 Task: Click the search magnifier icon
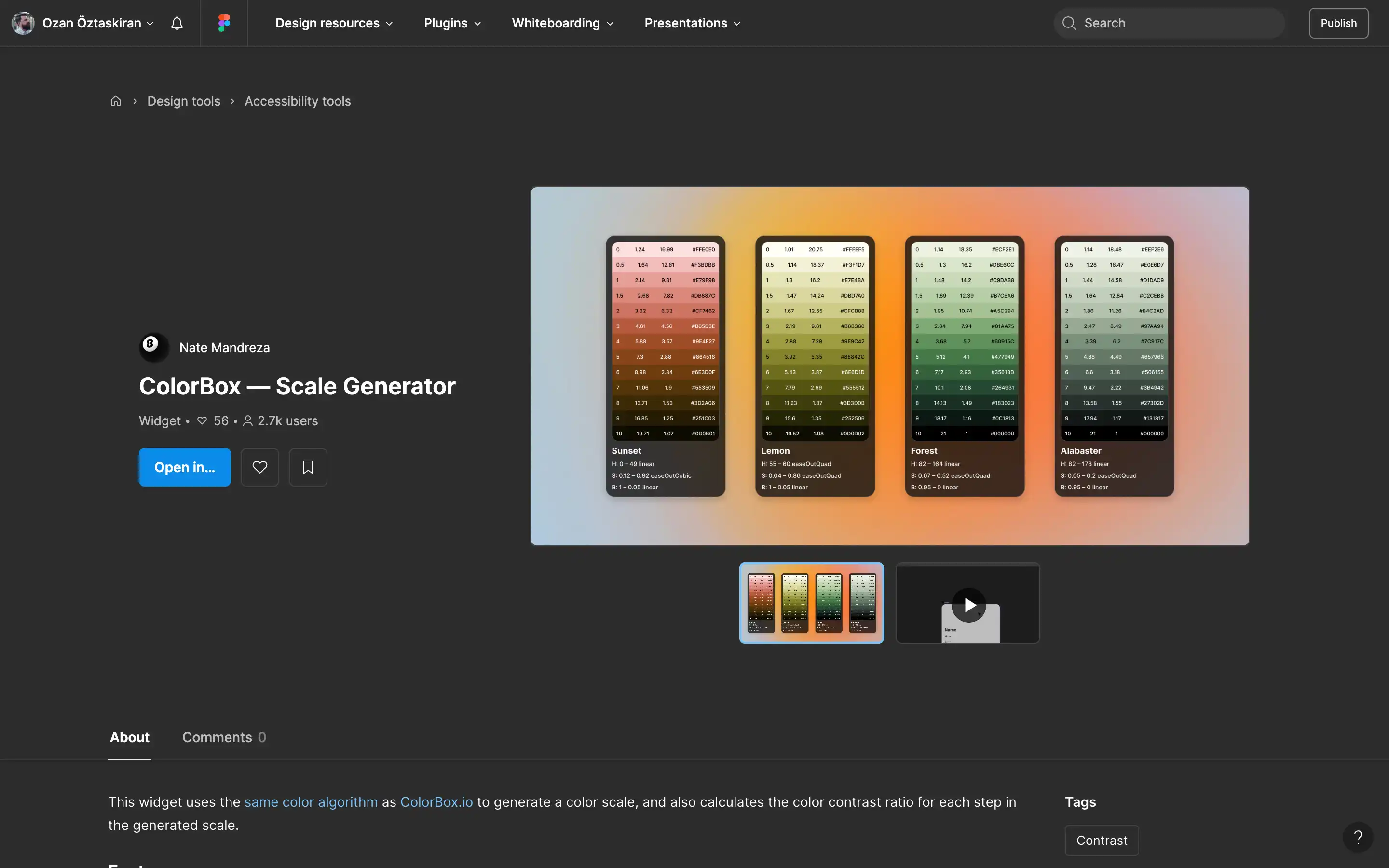tap(1069, 23)
